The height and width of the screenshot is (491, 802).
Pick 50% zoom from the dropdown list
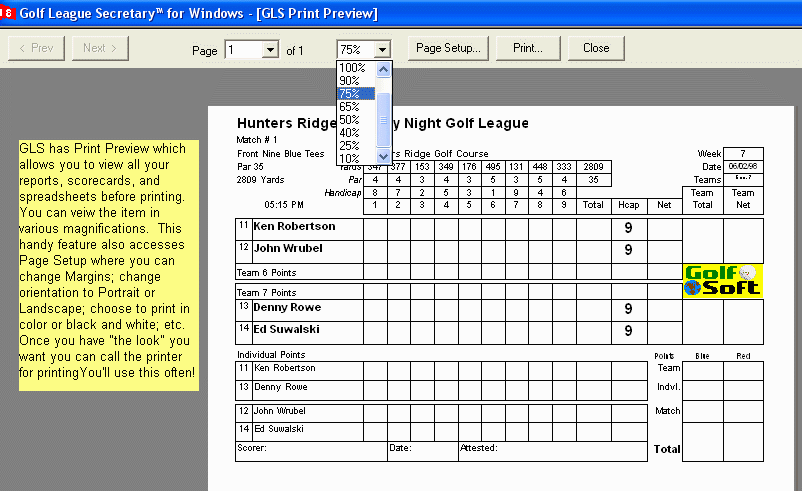(x=350, y=119)
